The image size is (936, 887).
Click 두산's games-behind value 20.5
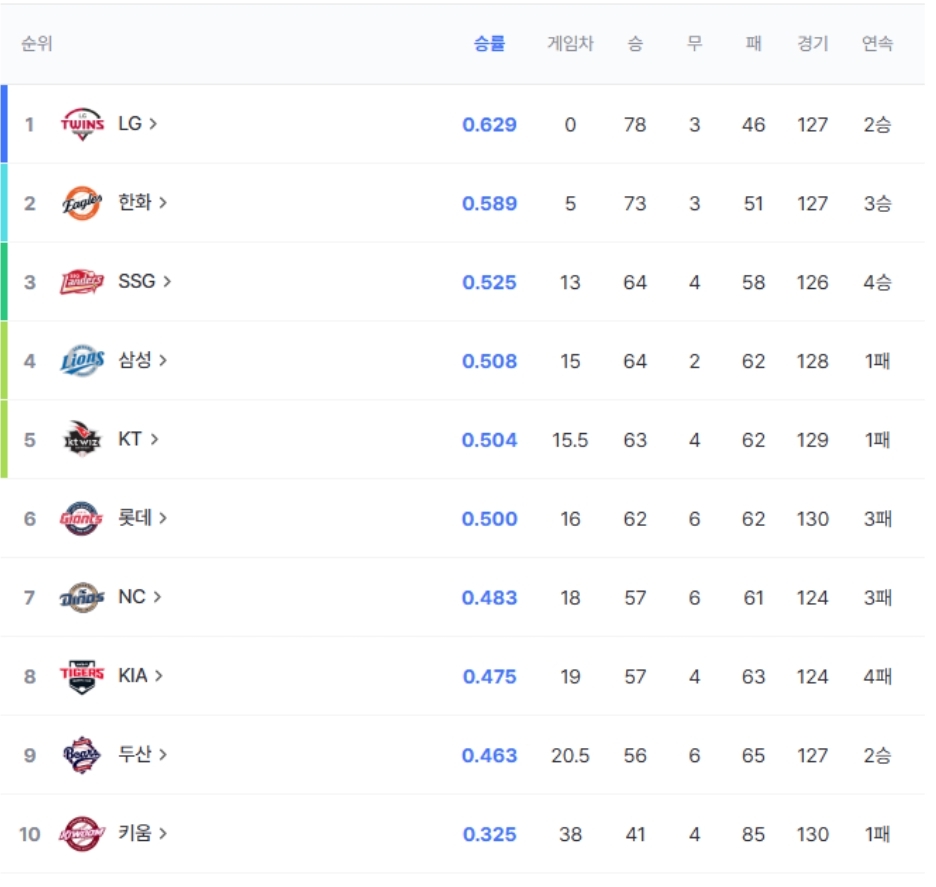click(x=570, y=756)
